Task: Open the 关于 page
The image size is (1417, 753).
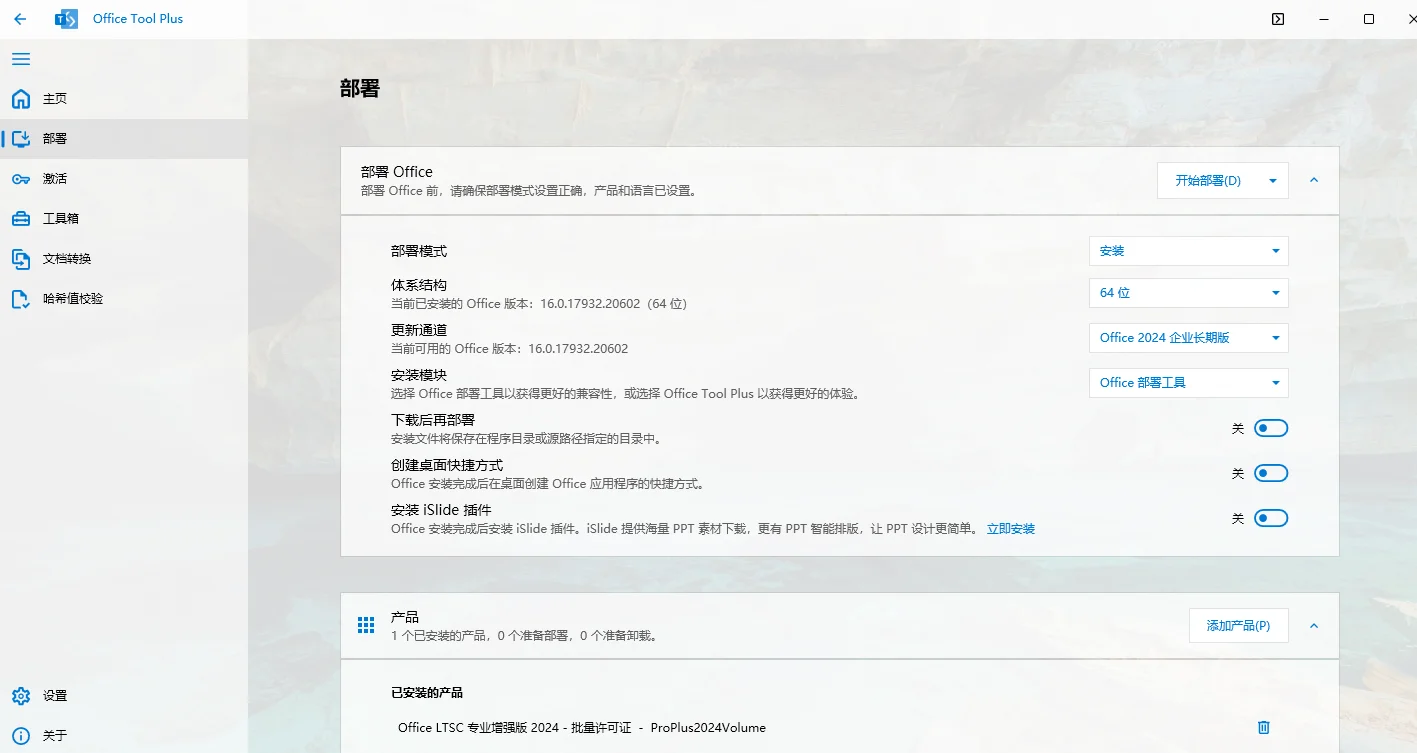Action: 54,736
